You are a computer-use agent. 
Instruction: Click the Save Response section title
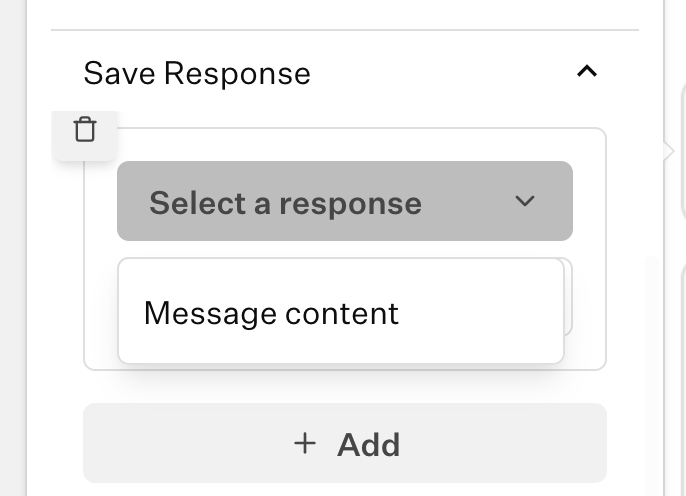pos(197,73)
